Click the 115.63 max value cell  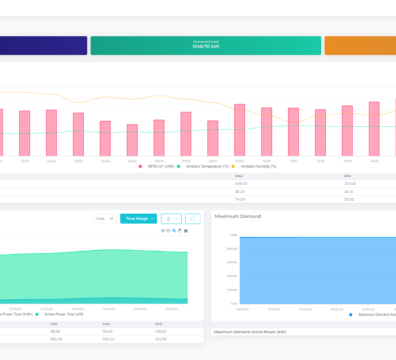click(108, 332)
